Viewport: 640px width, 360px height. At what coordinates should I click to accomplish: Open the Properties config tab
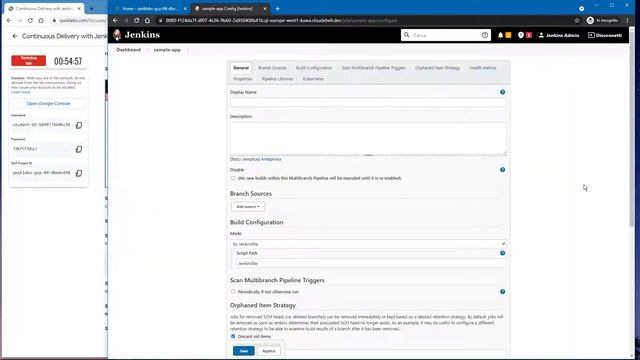point(243,79)
